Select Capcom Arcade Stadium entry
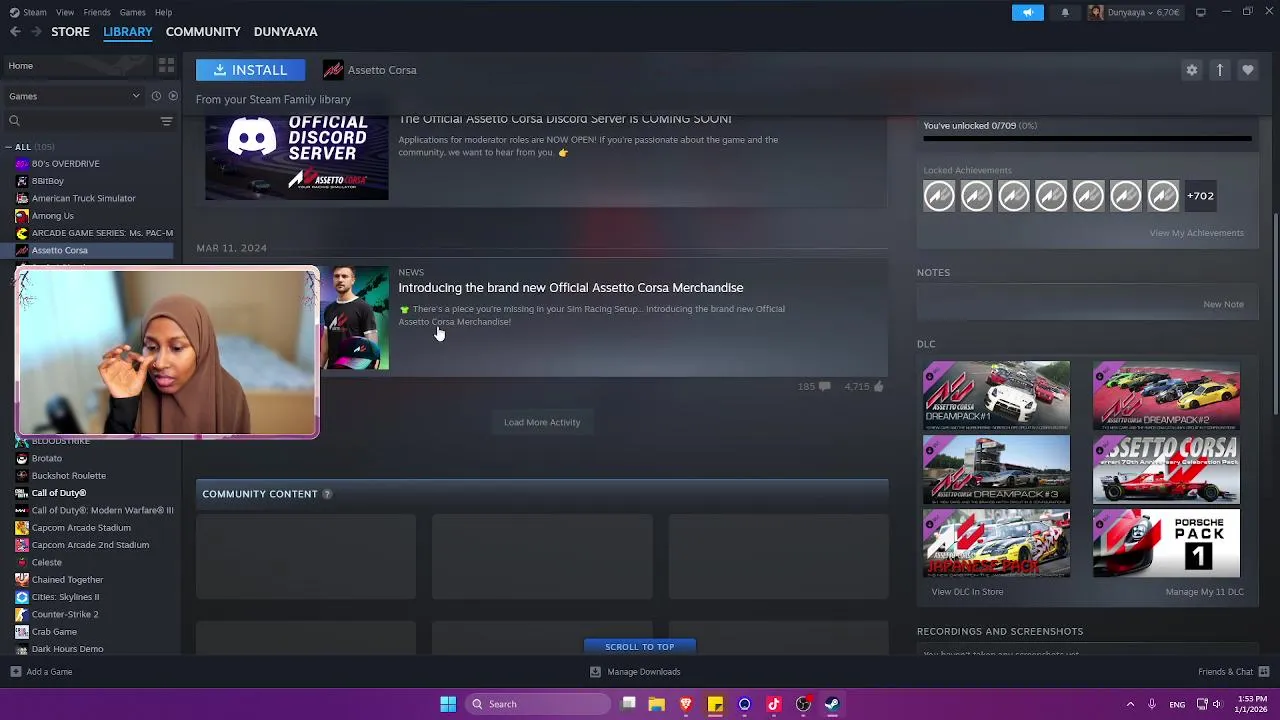This screenshot has width=1280, height=720. [x=80, y=528]
